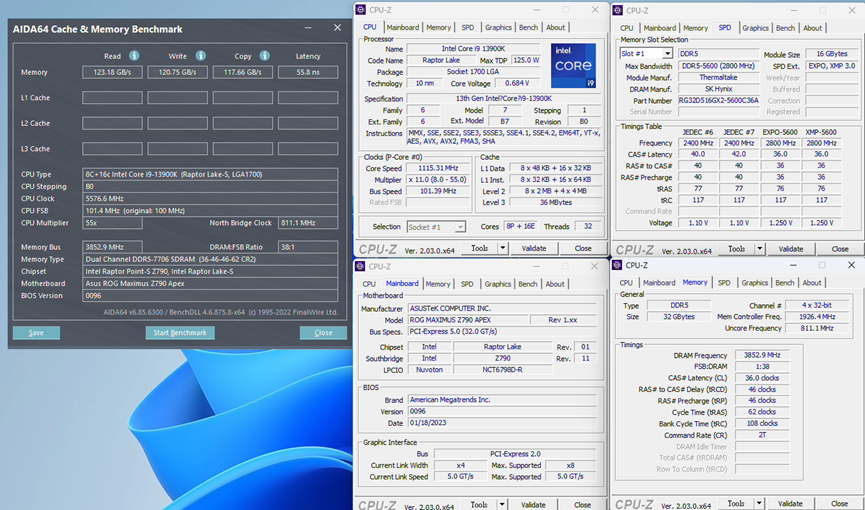The width and height of the screenshot is (865, 510).
Task: Click the Memory Copy 117.66 GB/s field
Action: click(243, 72)
